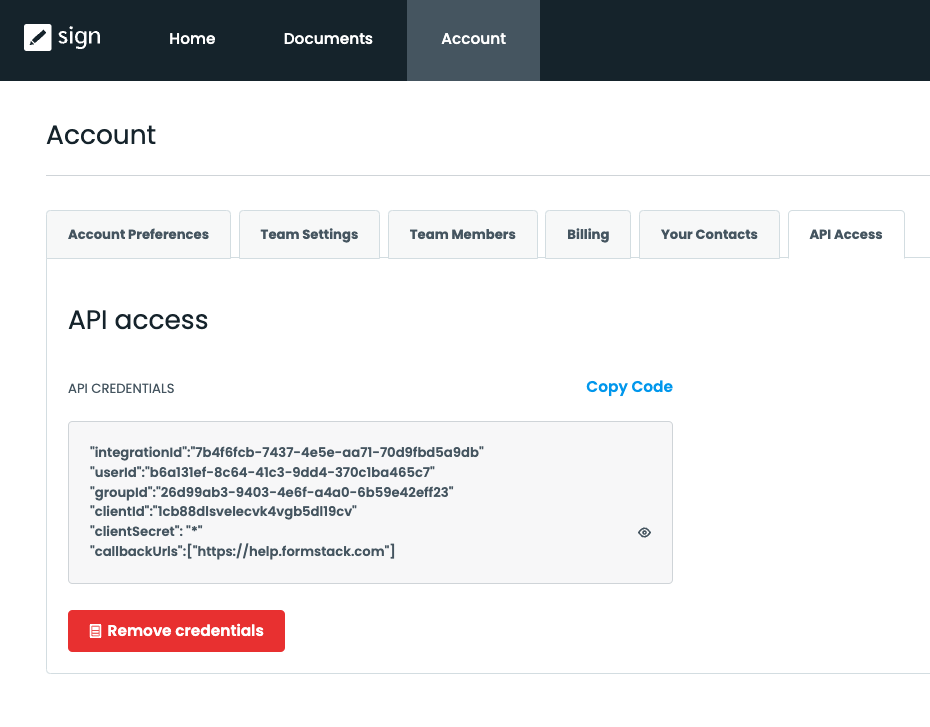The width and height of the screenshot is (930, 727).
Task: Click the API CREDENTIALS label
Action: [x=121, y=388]
